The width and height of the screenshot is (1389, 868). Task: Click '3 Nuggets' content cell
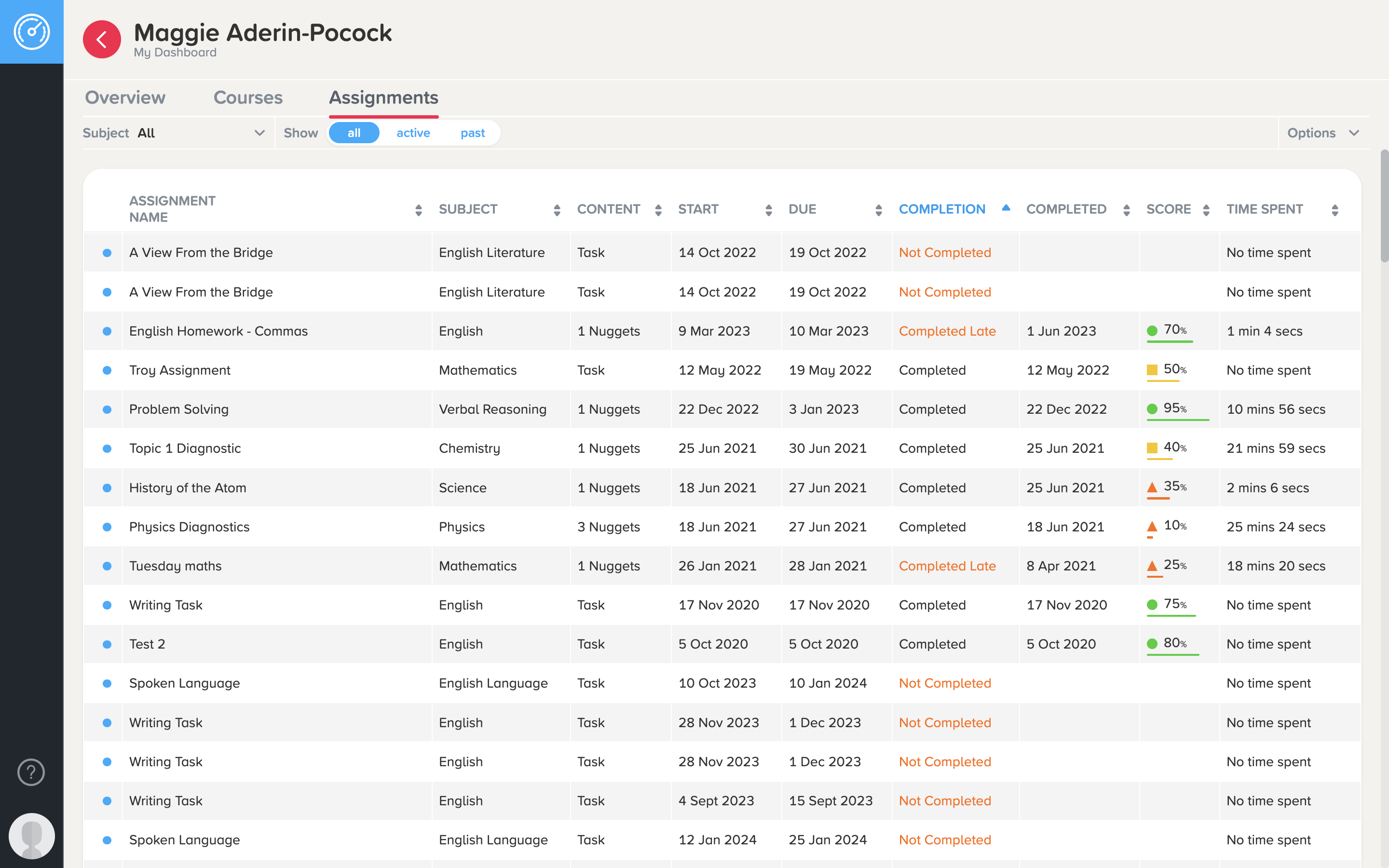tap(608, 527)
